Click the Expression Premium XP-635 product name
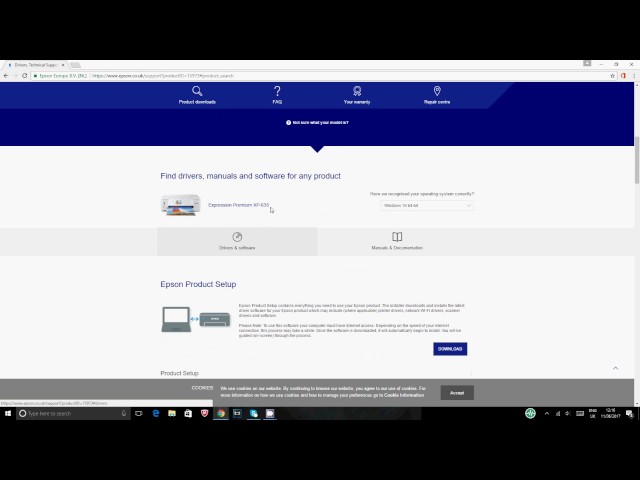Image resolution: width=640 pixels, height=480 pixels. [x=239, y=205]
